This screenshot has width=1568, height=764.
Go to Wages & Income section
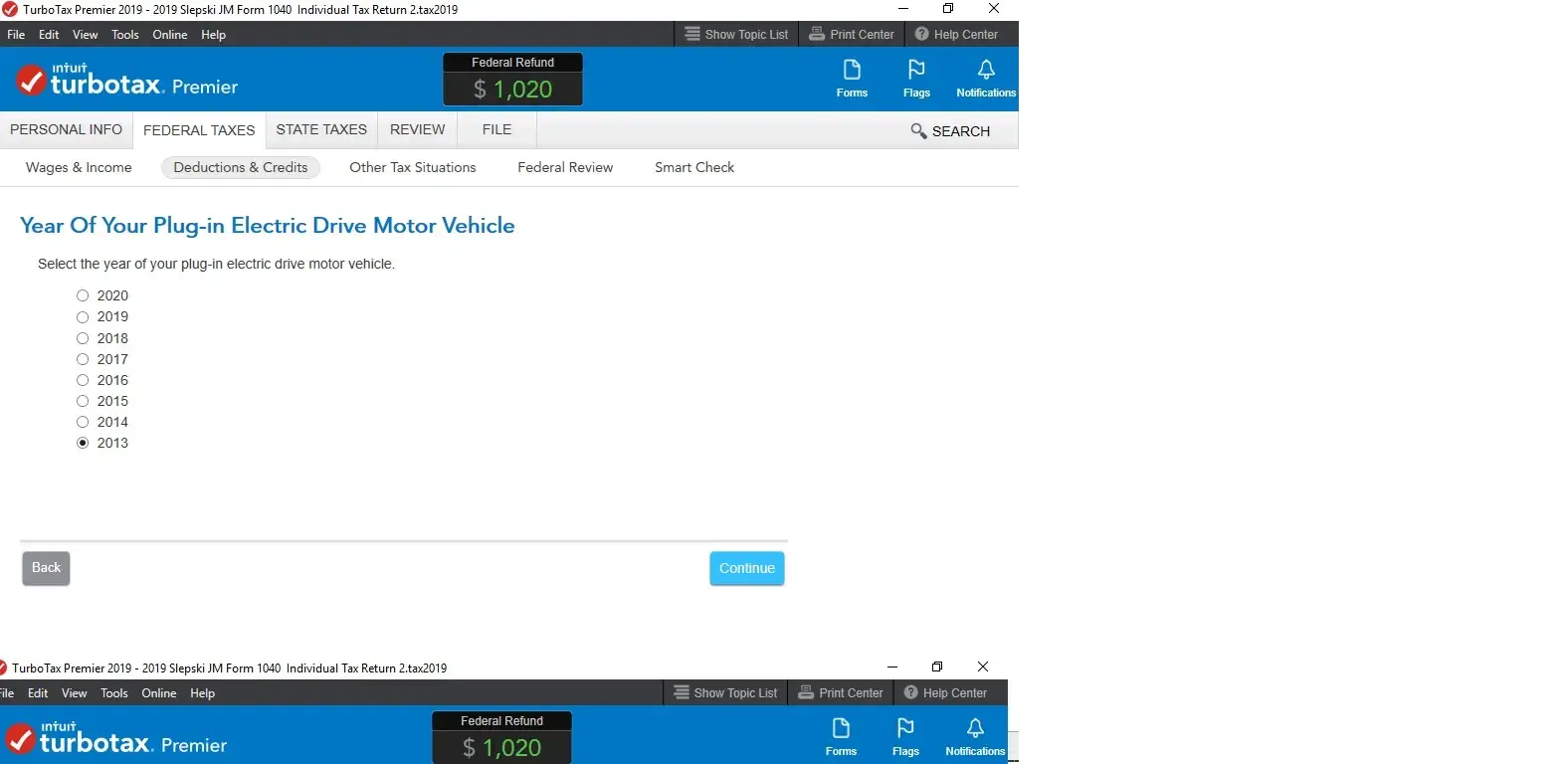coord(79,167)
